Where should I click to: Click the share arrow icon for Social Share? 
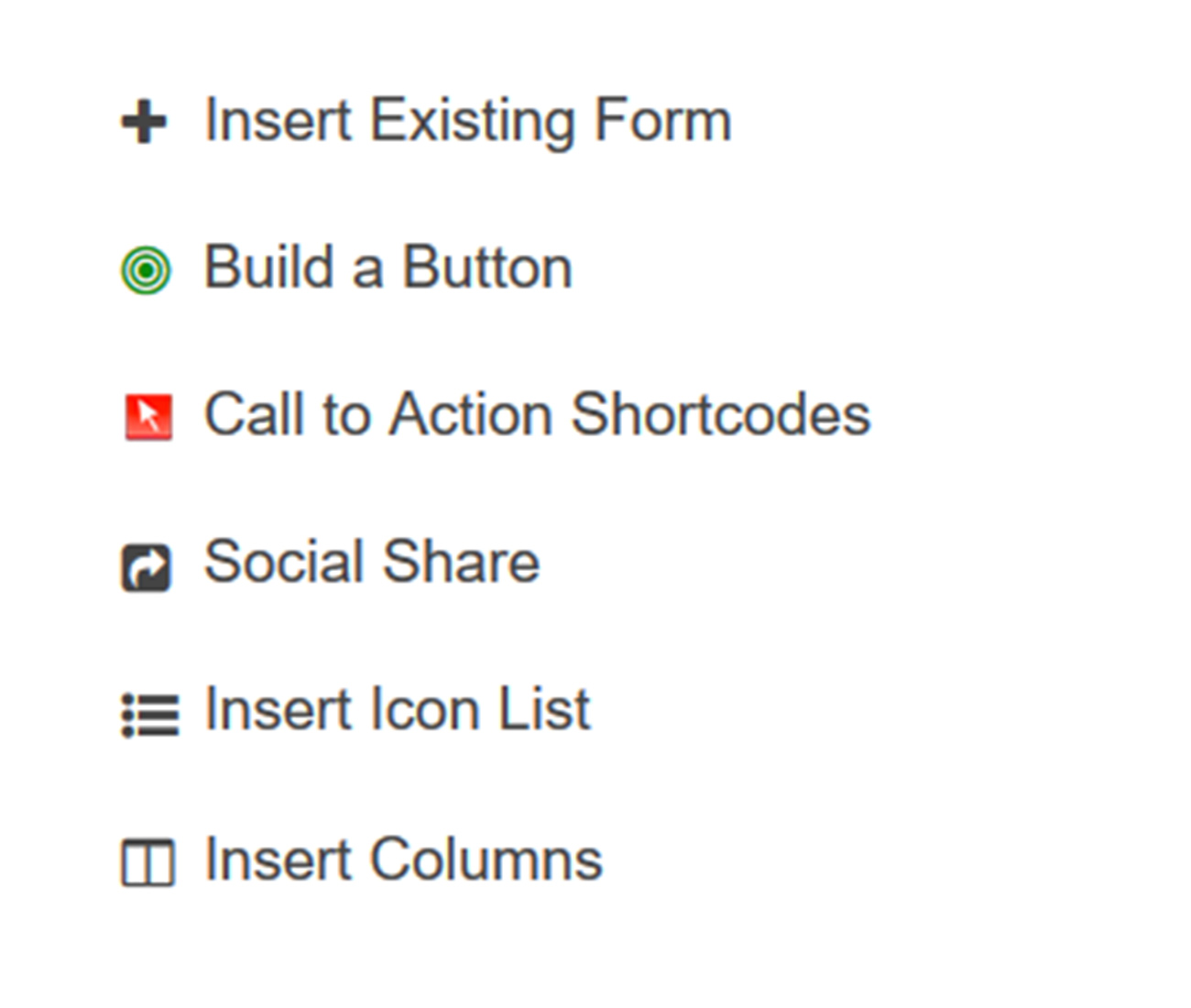coord(147,567)
